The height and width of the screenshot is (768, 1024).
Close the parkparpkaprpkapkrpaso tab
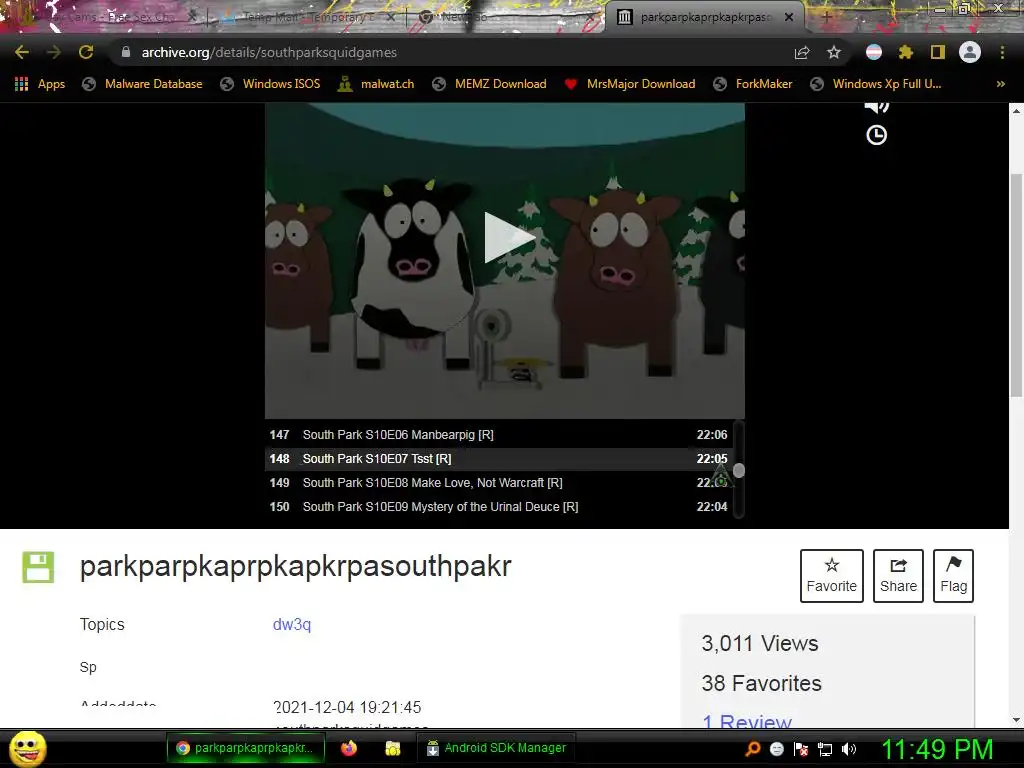789,18
